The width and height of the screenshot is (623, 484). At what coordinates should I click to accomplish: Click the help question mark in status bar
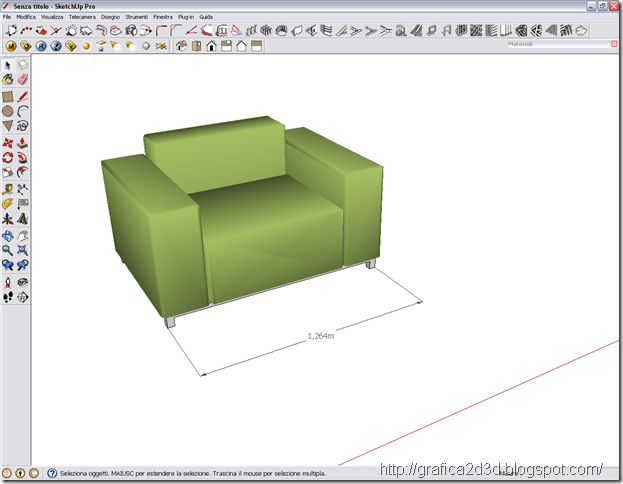52,473
